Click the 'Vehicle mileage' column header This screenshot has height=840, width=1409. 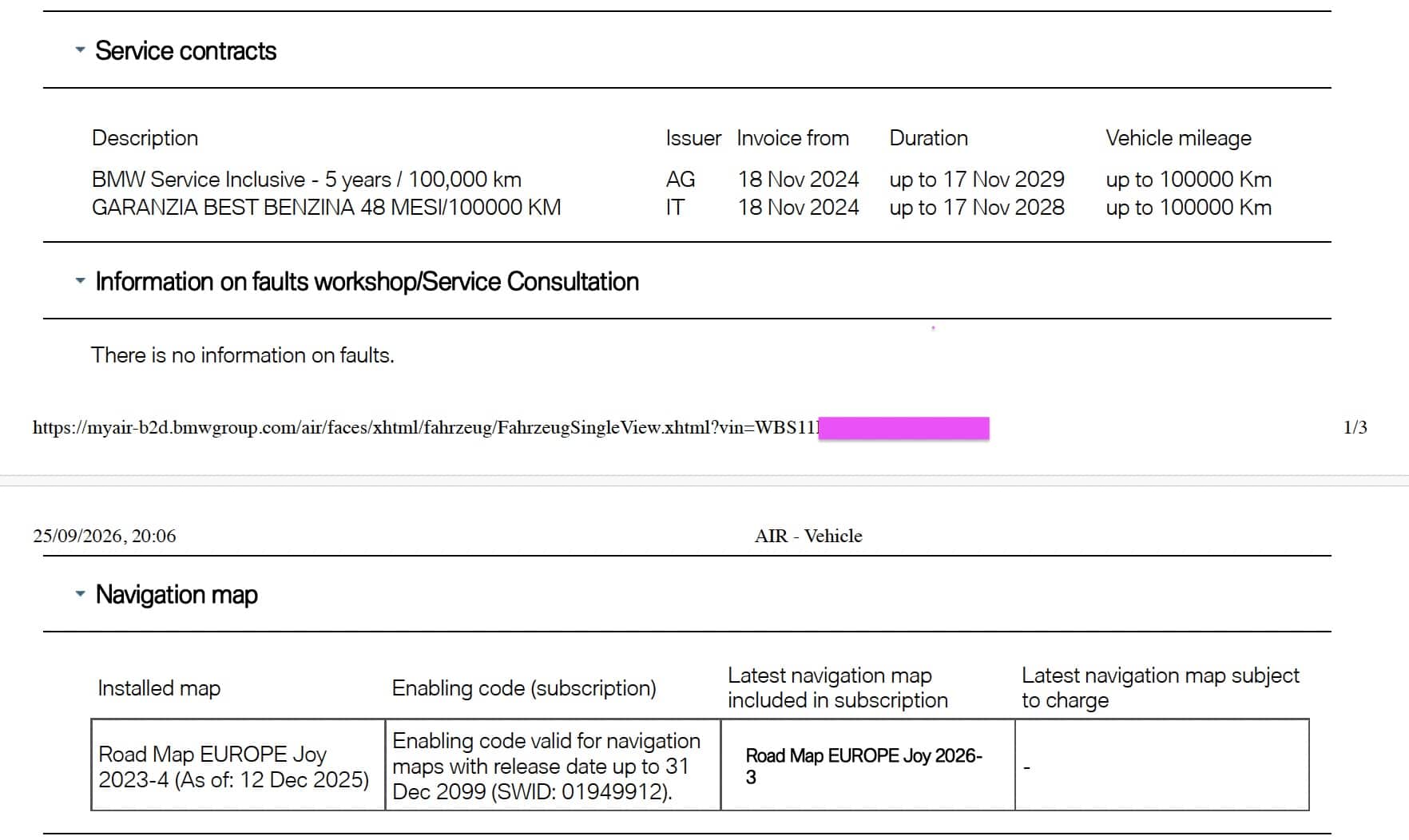(x=1178, y=138)
